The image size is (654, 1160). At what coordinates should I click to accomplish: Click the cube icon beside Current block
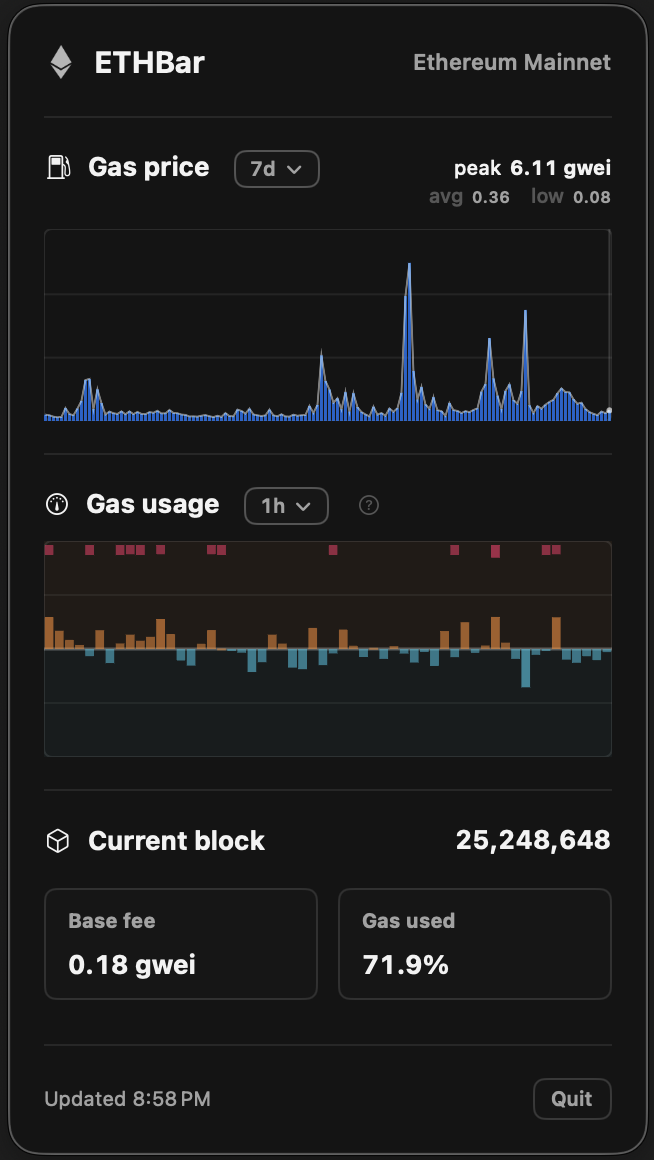coord(58,841)
